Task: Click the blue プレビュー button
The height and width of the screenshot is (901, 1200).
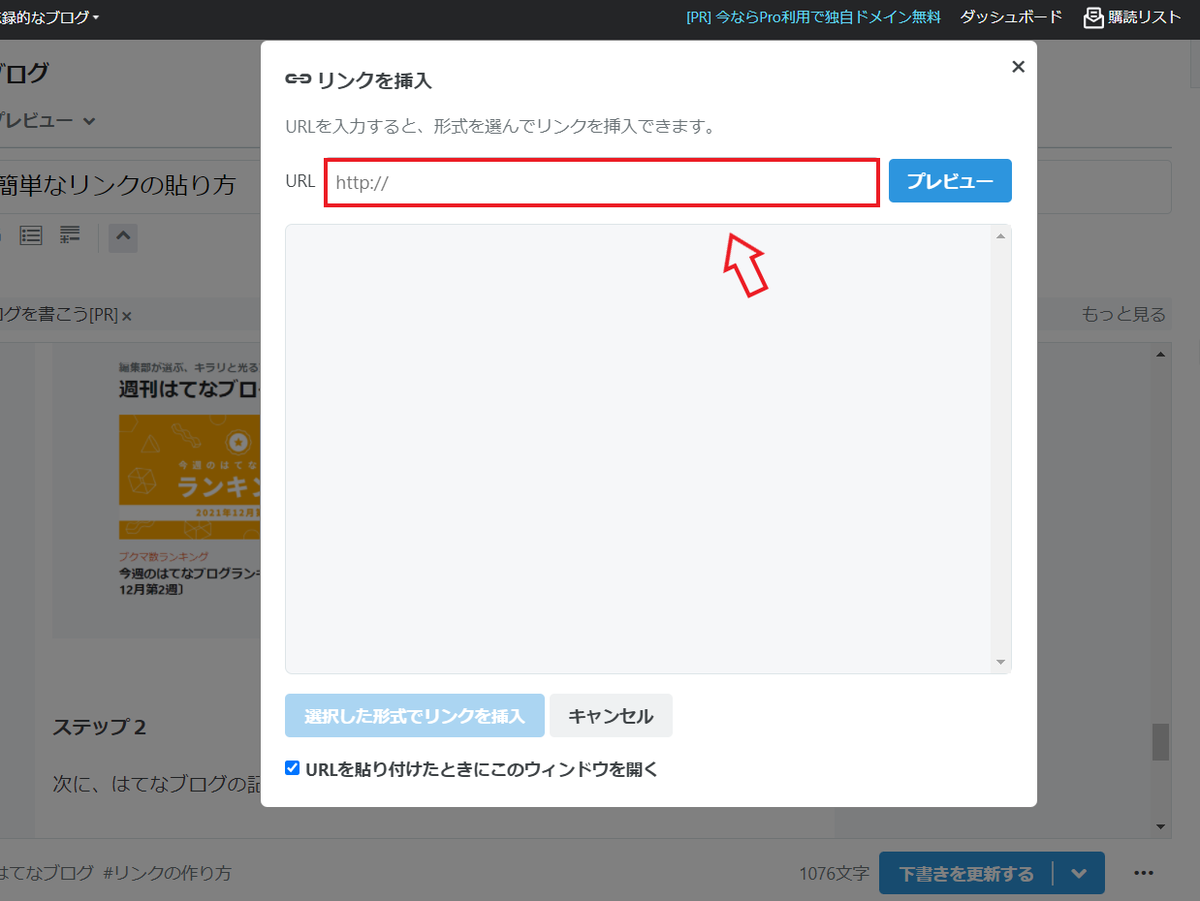Action: [950, 181]
